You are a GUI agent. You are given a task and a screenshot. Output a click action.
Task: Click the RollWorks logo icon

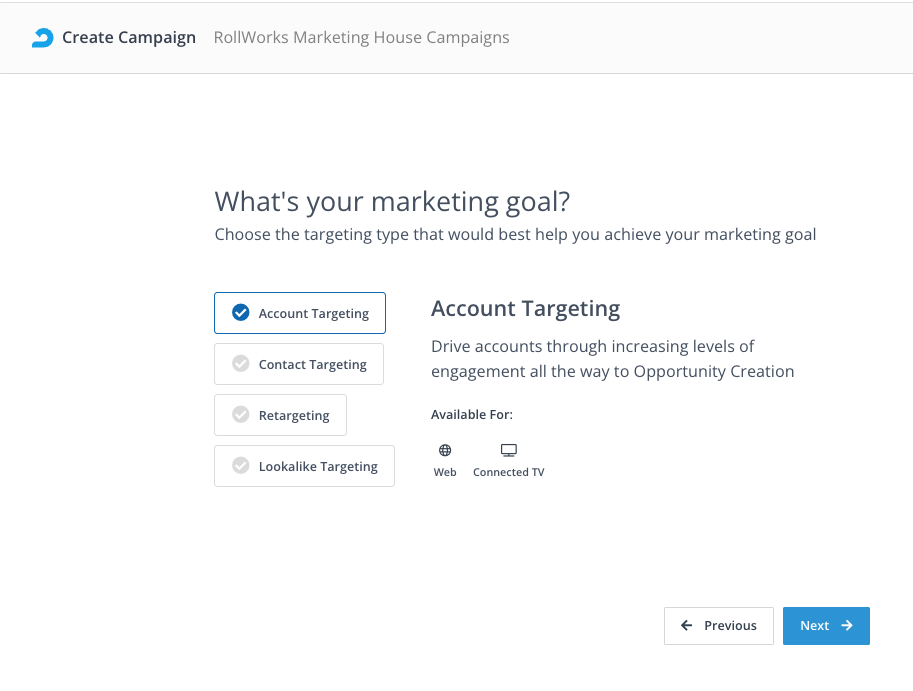pyautogui.click(x=42, y=38)
